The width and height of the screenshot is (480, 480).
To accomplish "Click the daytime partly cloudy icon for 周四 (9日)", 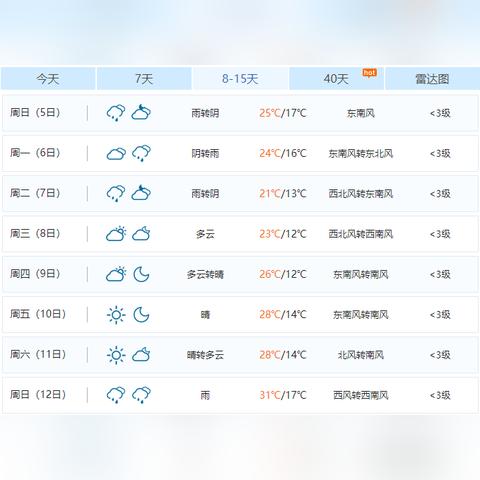I will (116, 274).
